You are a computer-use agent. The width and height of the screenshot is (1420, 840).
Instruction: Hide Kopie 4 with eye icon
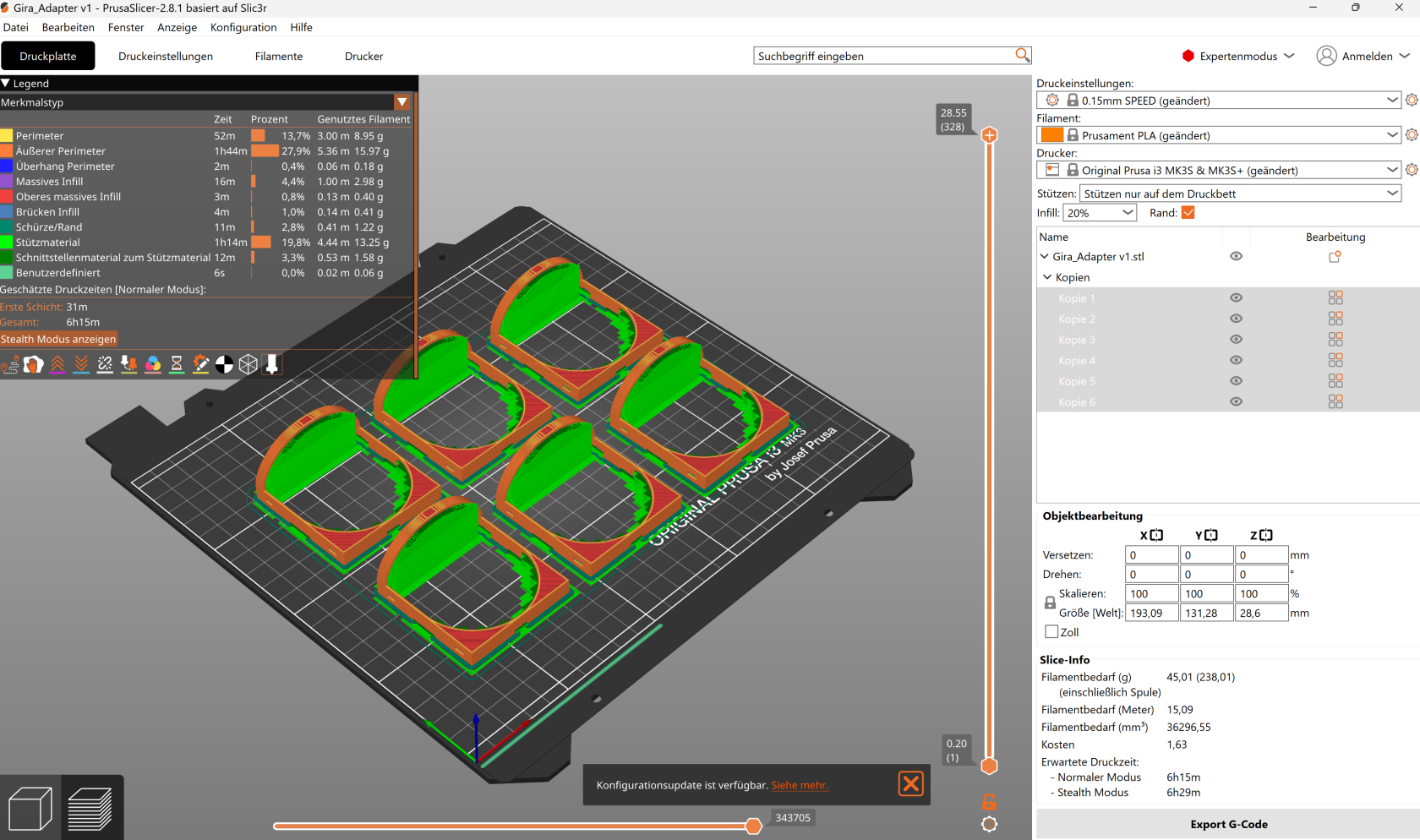[1236, 360]
